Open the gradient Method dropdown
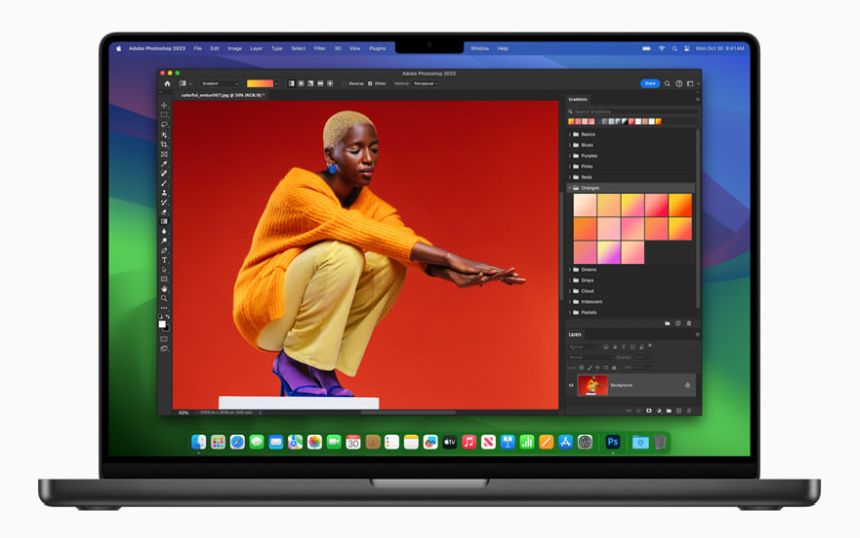This screenshot has height=538, width=860. (x=427, y=84)
